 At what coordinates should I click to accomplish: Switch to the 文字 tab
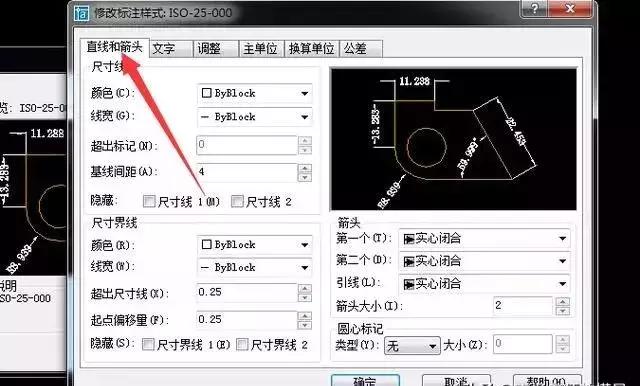(171, 49)
